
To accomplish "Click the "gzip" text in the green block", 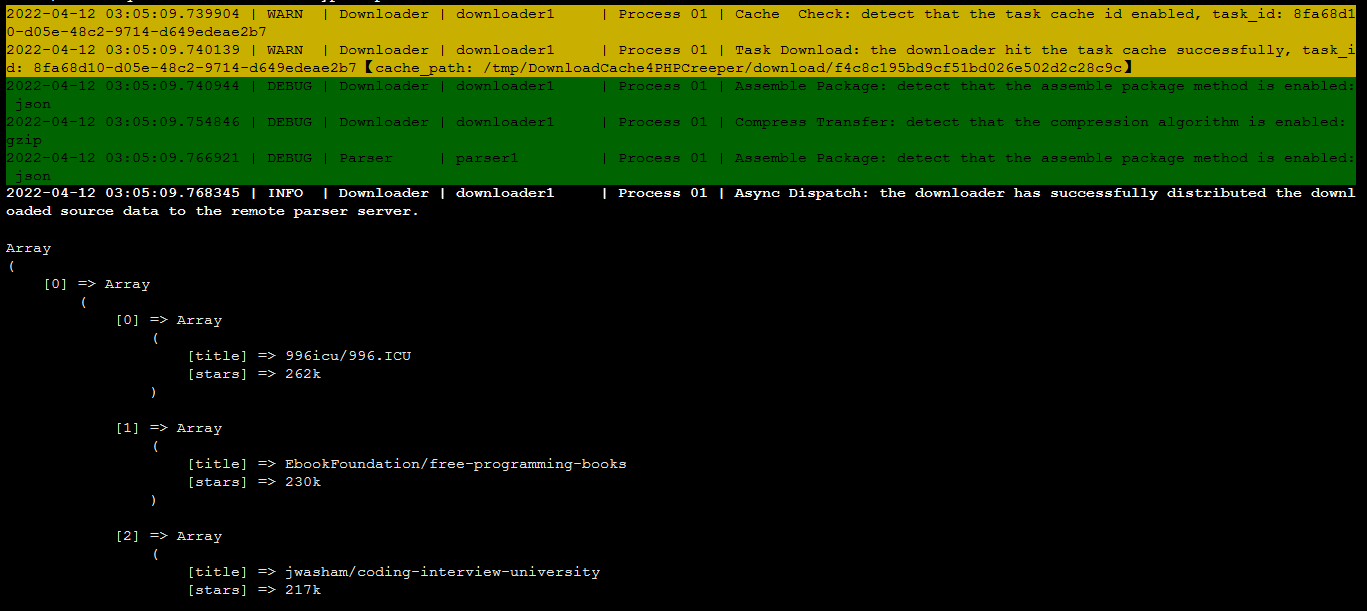I will [x=24, y=140].
